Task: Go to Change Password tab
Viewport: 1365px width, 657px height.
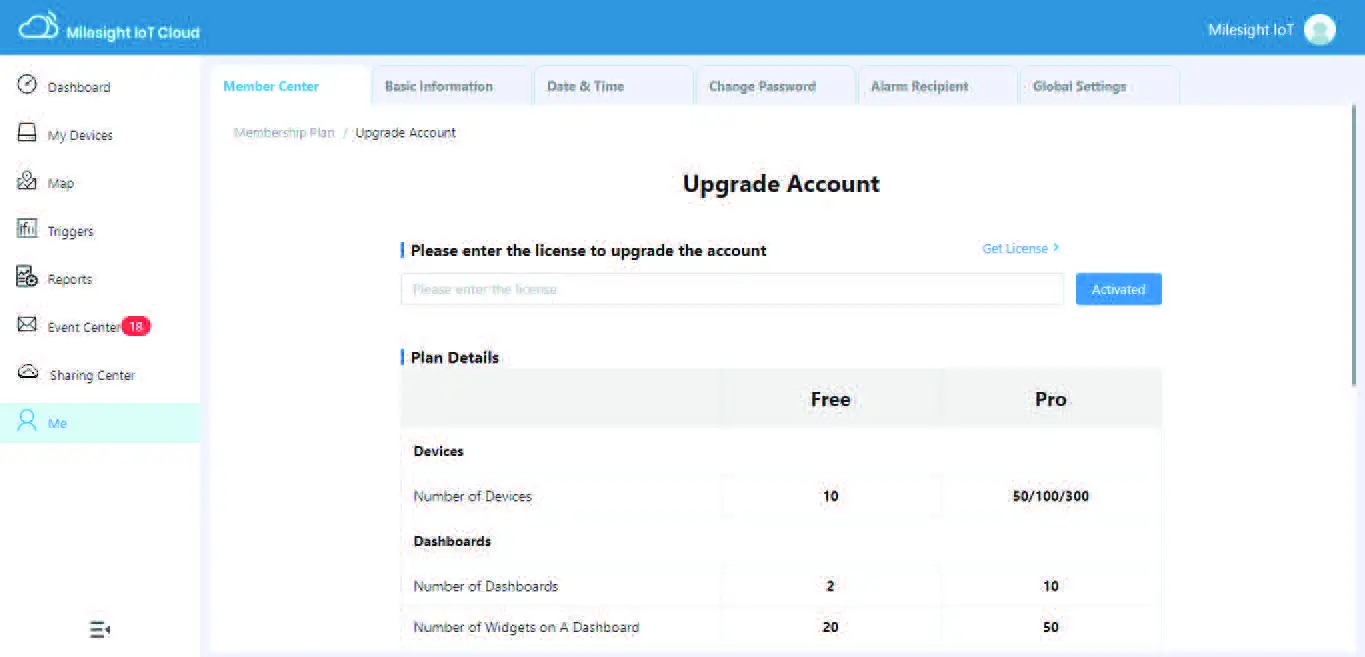Action: (762, 87)
